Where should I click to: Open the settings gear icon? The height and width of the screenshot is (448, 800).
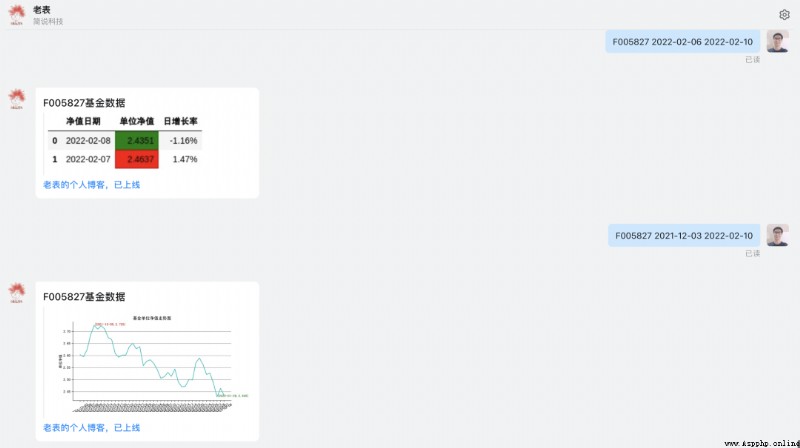click(x=784, y=15)
